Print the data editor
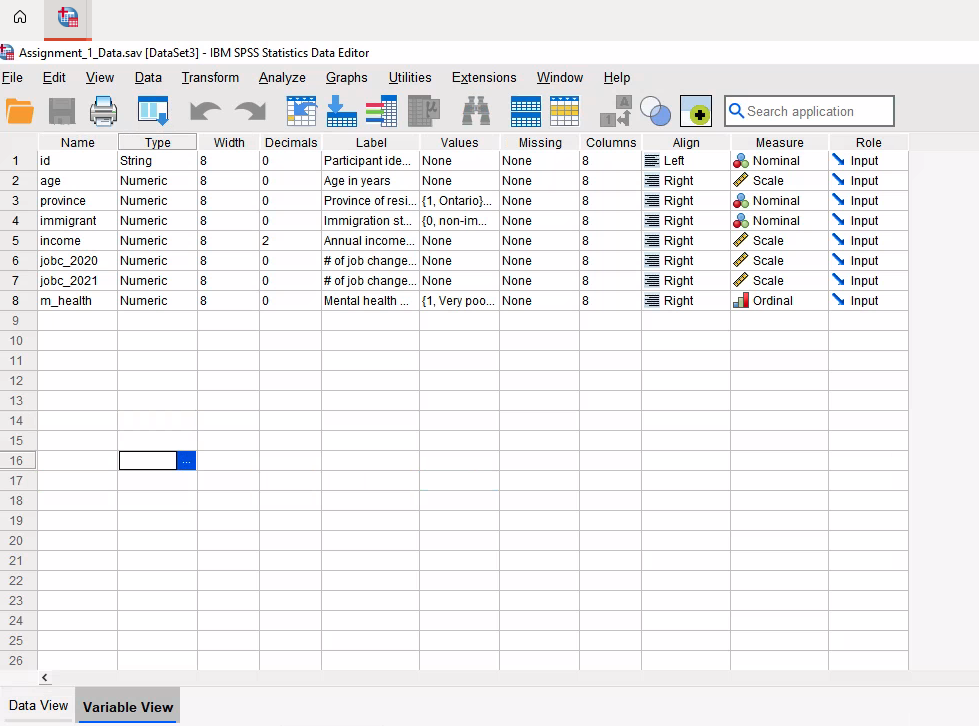The image size is (979, 726). pos(103,111)
